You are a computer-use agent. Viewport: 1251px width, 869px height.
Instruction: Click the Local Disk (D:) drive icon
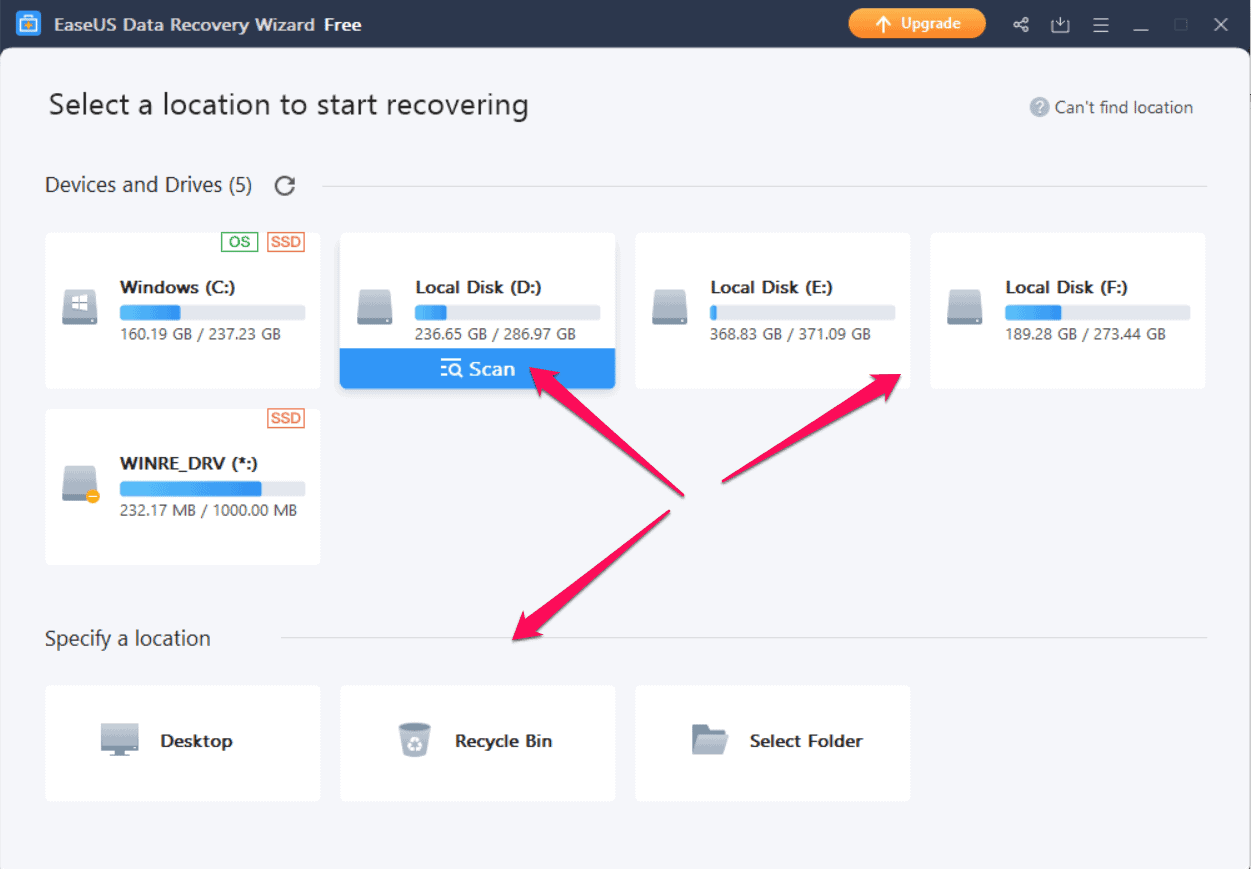coord(375,306)
